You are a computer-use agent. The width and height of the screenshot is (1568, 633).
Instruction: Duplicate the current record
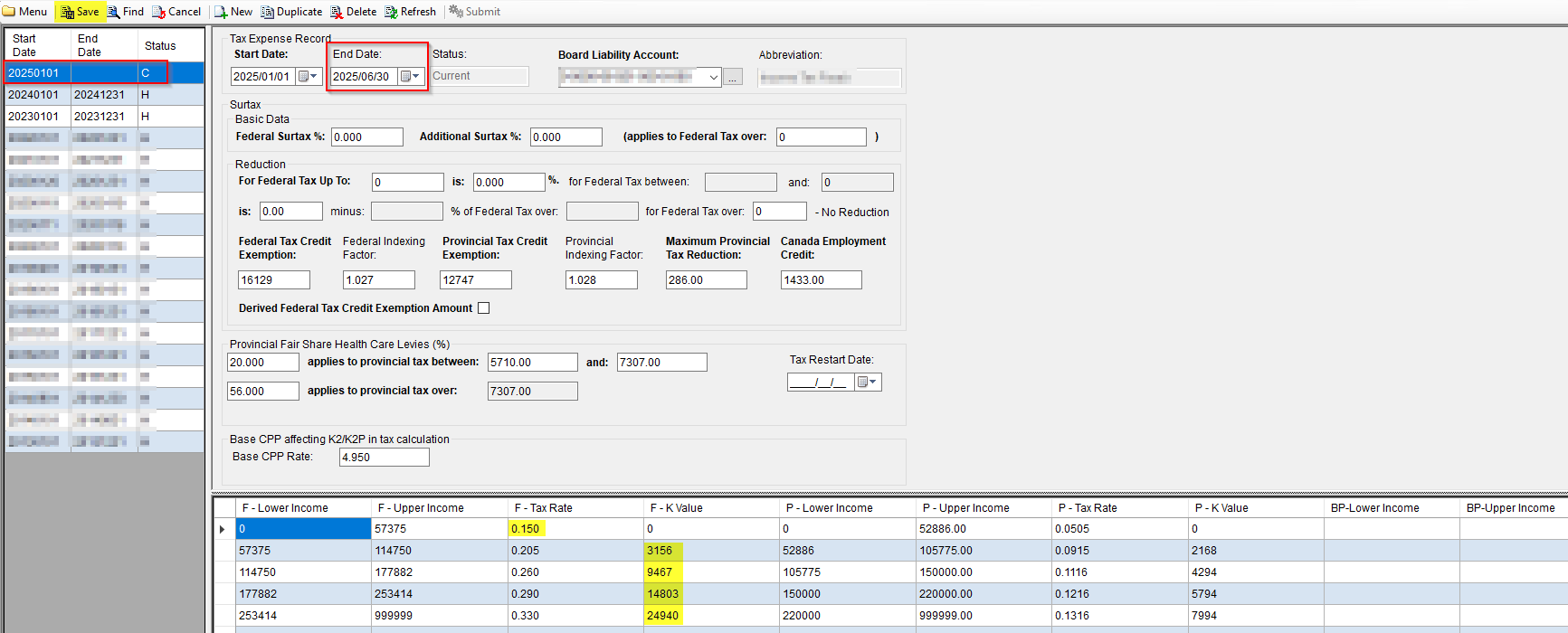[x=291, y=12]
